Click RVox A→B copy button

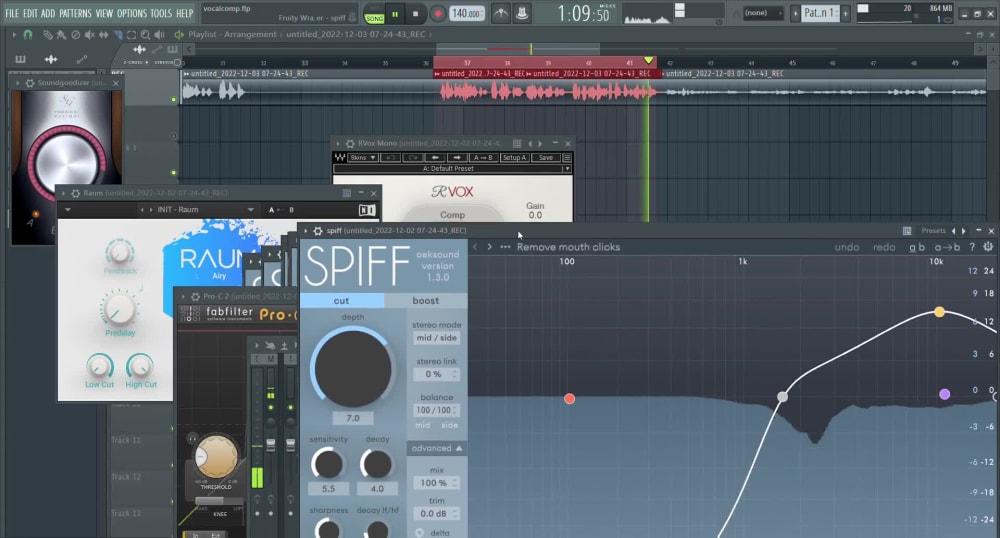(x=482, y=157)
